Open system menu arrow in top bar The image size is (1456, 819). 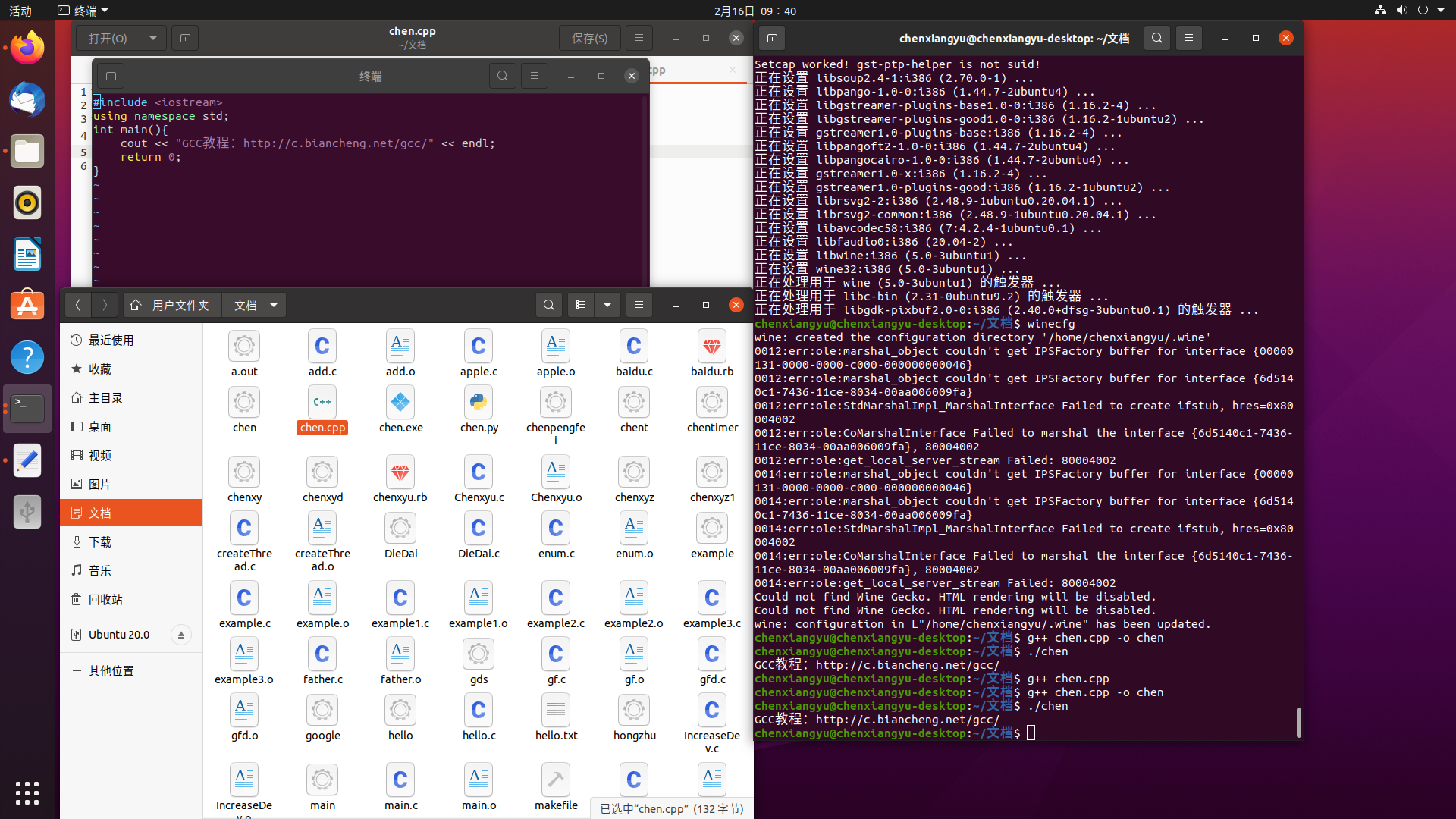(x=1441, y=10)
